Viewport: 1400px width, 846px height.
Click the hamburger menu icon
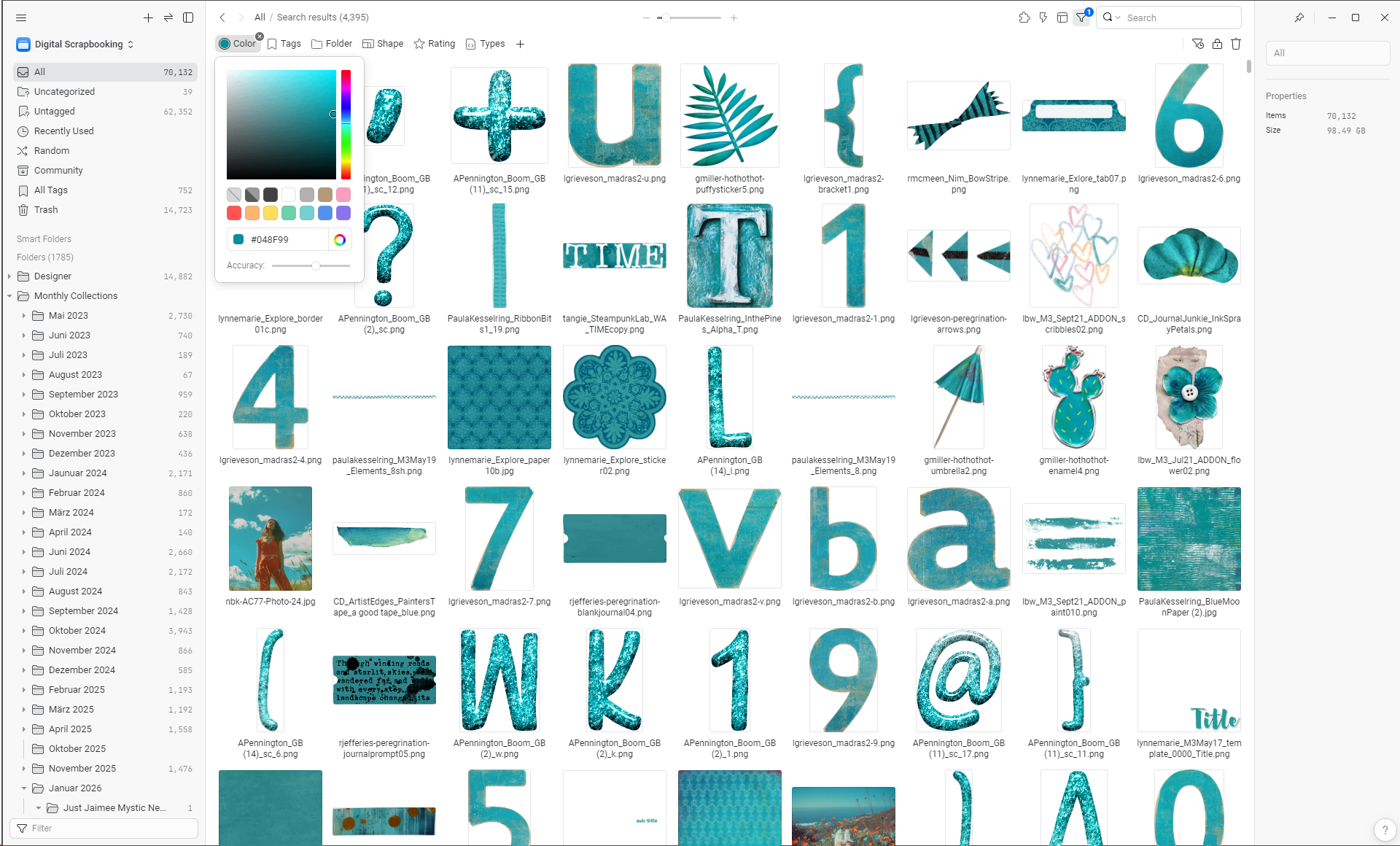click(21, 18)
